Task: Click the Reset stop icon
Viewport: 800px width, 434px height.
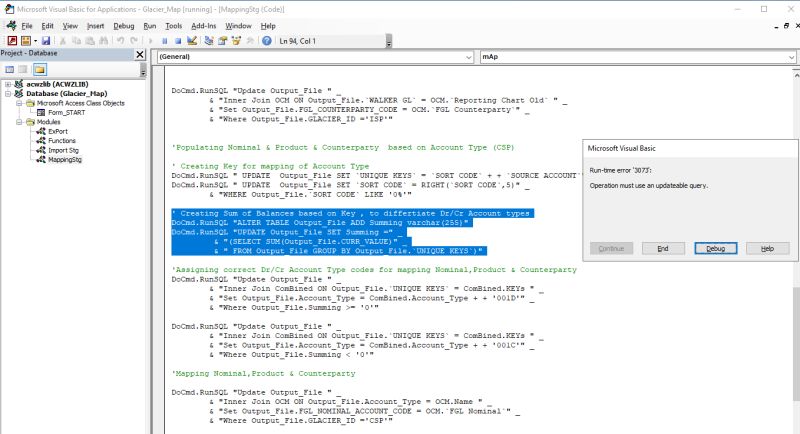Action: coord(178,41)
